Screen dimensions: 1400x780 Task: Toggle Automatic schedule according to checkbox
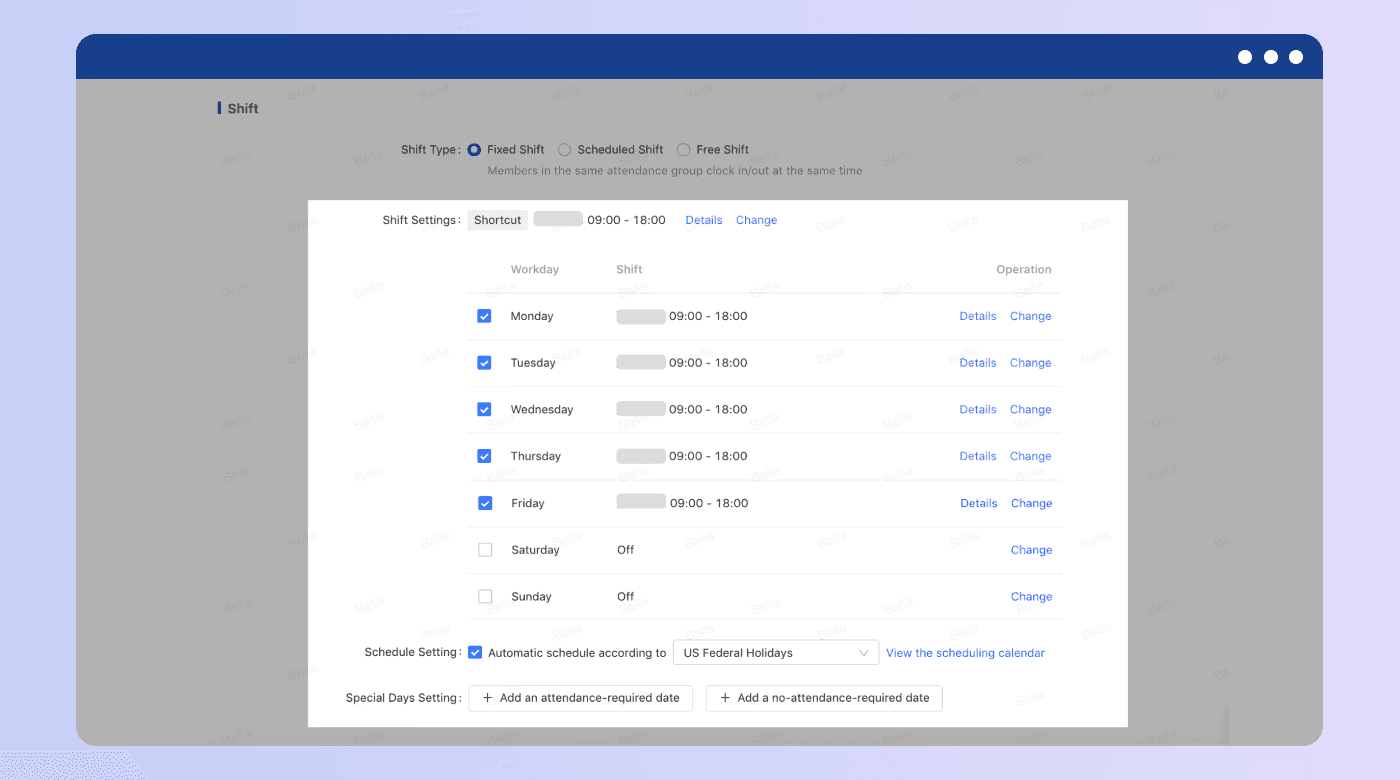[475, 653]
